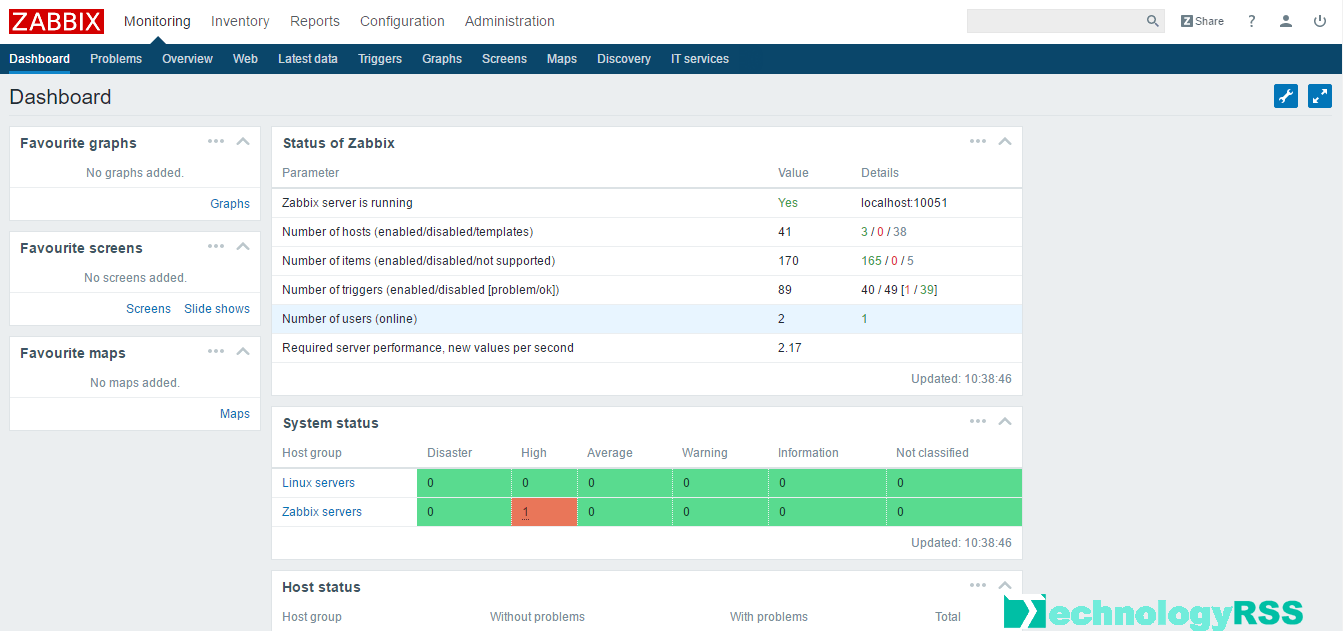Image resolution: width=1343 pixels, height=631 pixels.
Task: Open the Configuration top menu
Action: coord(402,21)
